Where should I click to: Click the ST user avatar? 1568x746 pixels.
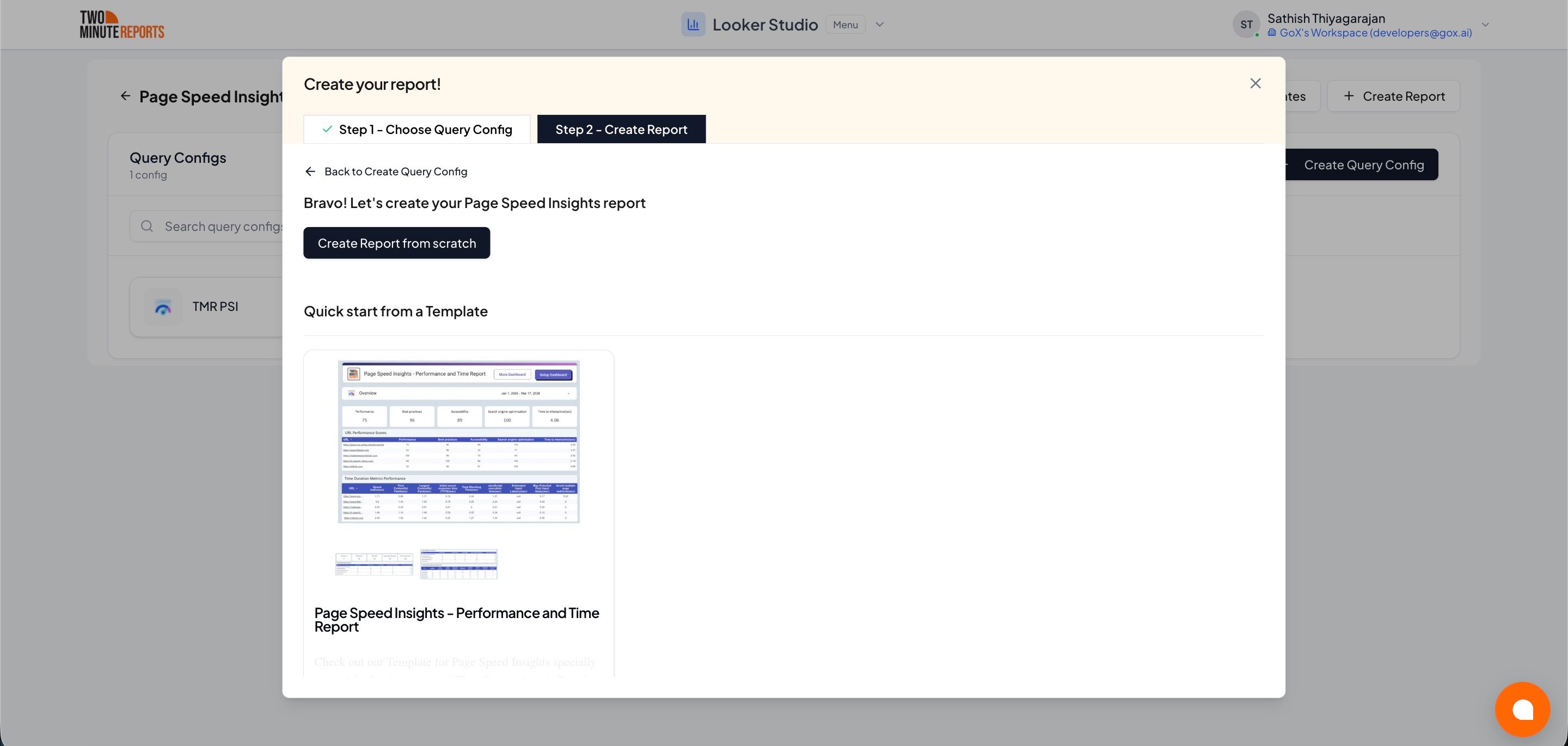pyautogui.click(x=1246, y=25)
